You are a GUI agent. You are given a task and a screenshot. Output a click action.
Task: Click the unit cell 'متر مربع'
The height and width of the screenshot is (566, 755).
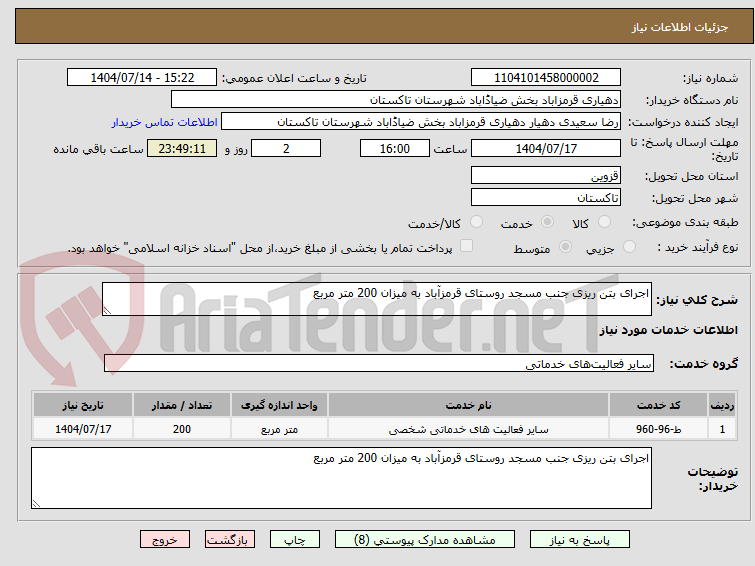279,429
